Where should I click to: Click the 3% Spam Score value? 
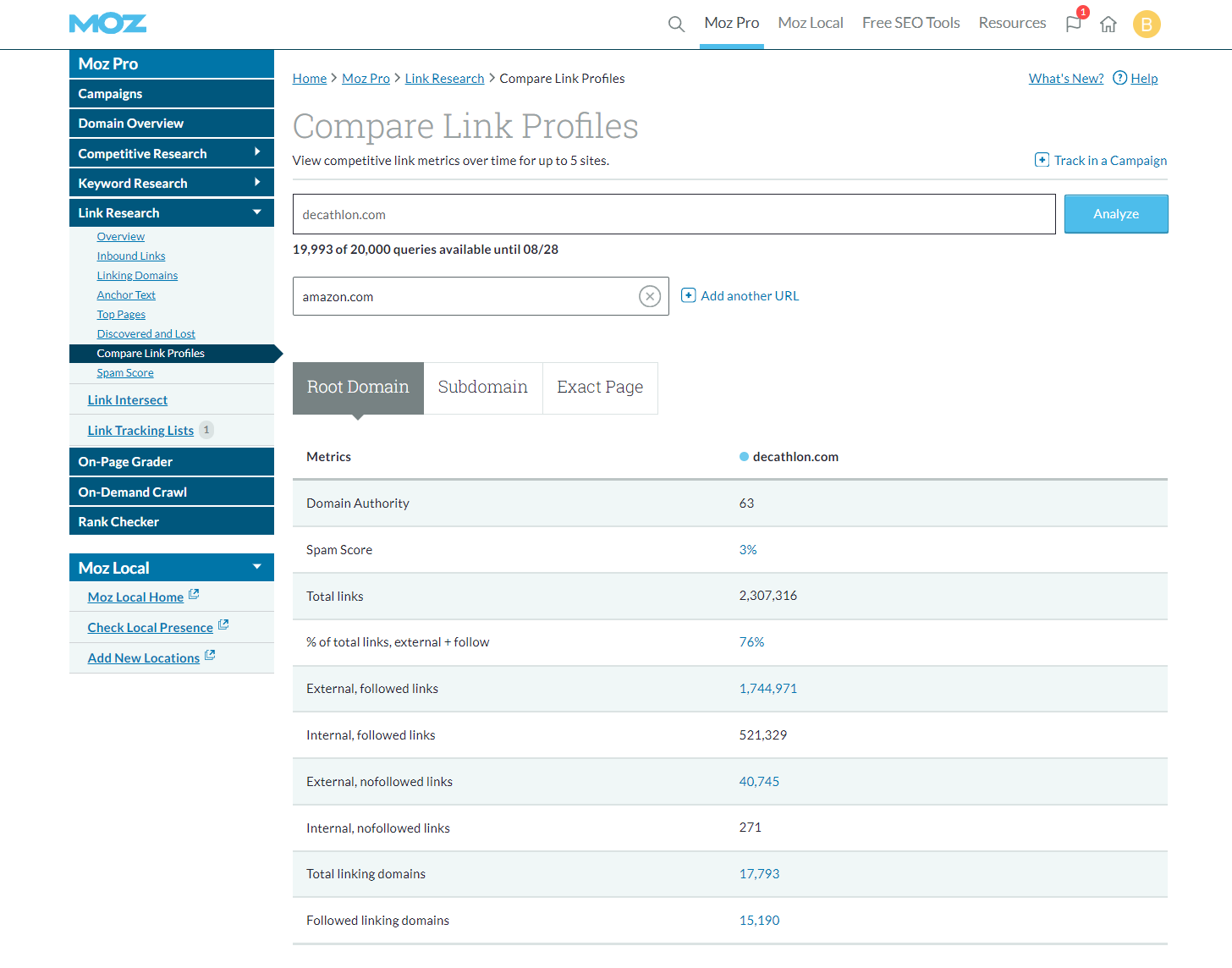(748, 550)
